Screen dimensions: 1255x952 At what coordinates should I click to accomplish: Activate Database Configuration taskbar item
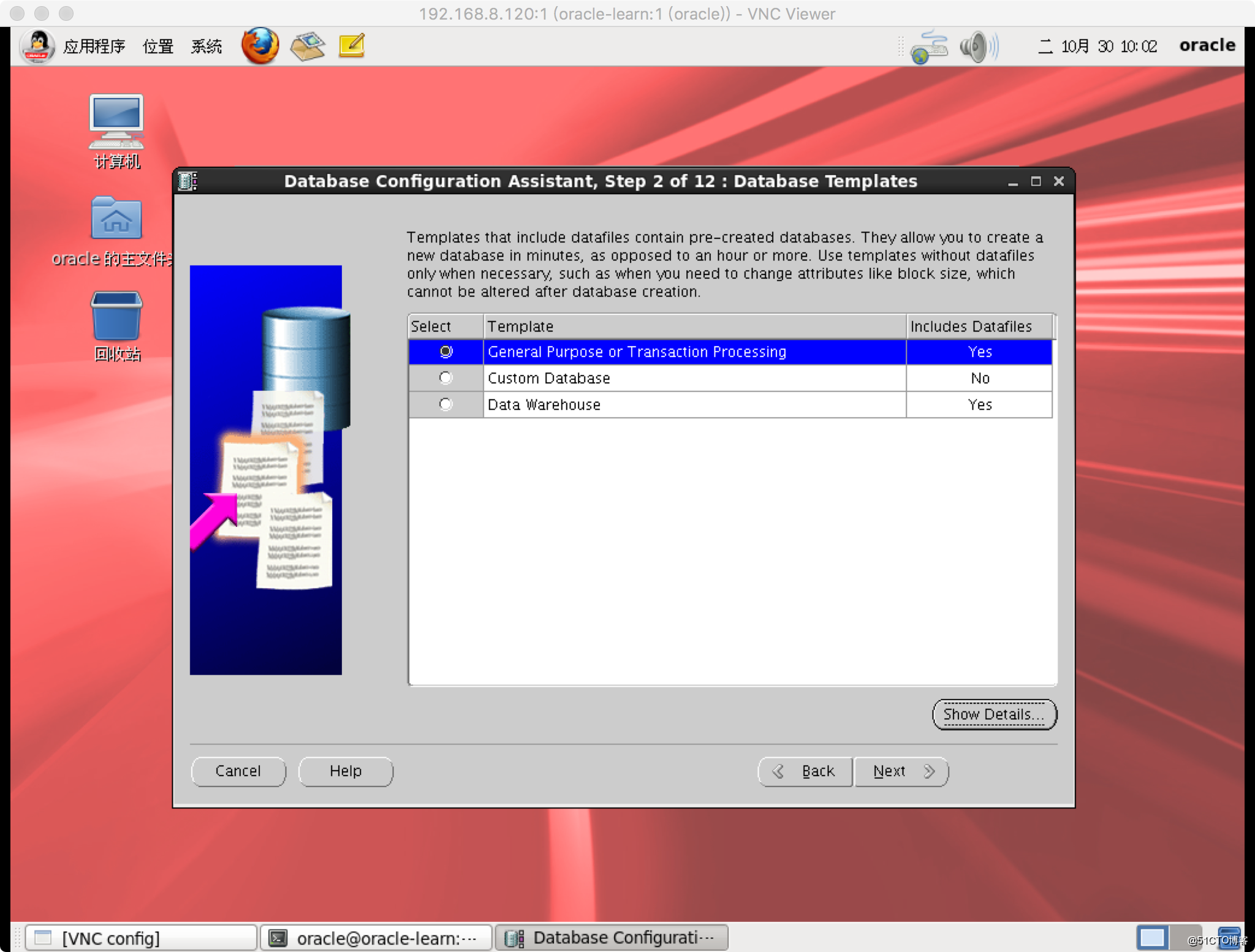tap(612, 938)
